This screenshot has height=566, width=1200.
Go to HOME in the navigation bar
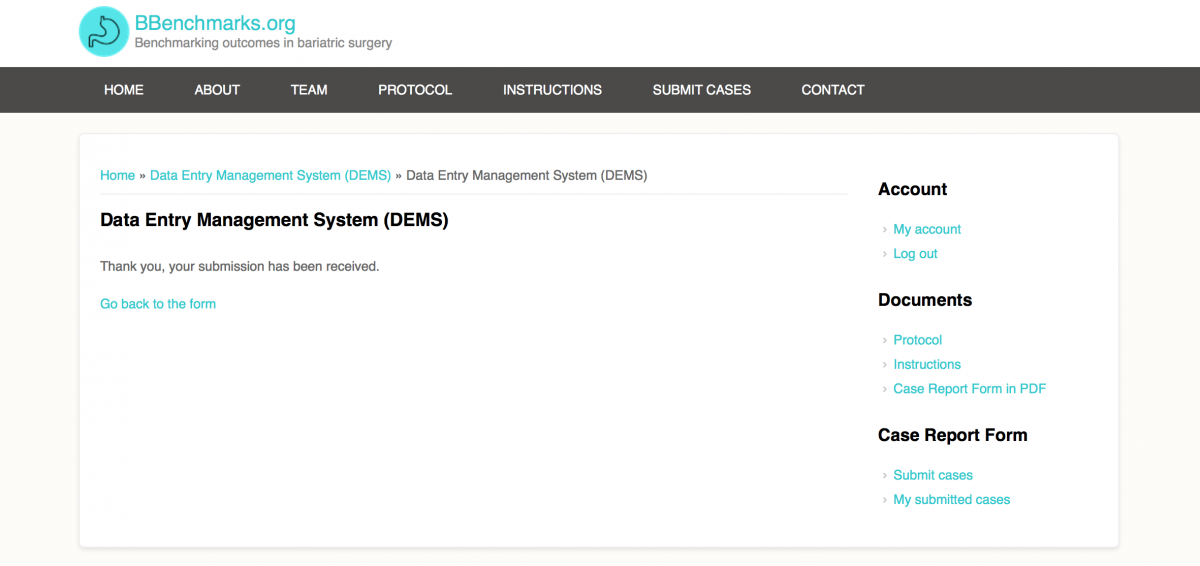[x=124, y=90]
